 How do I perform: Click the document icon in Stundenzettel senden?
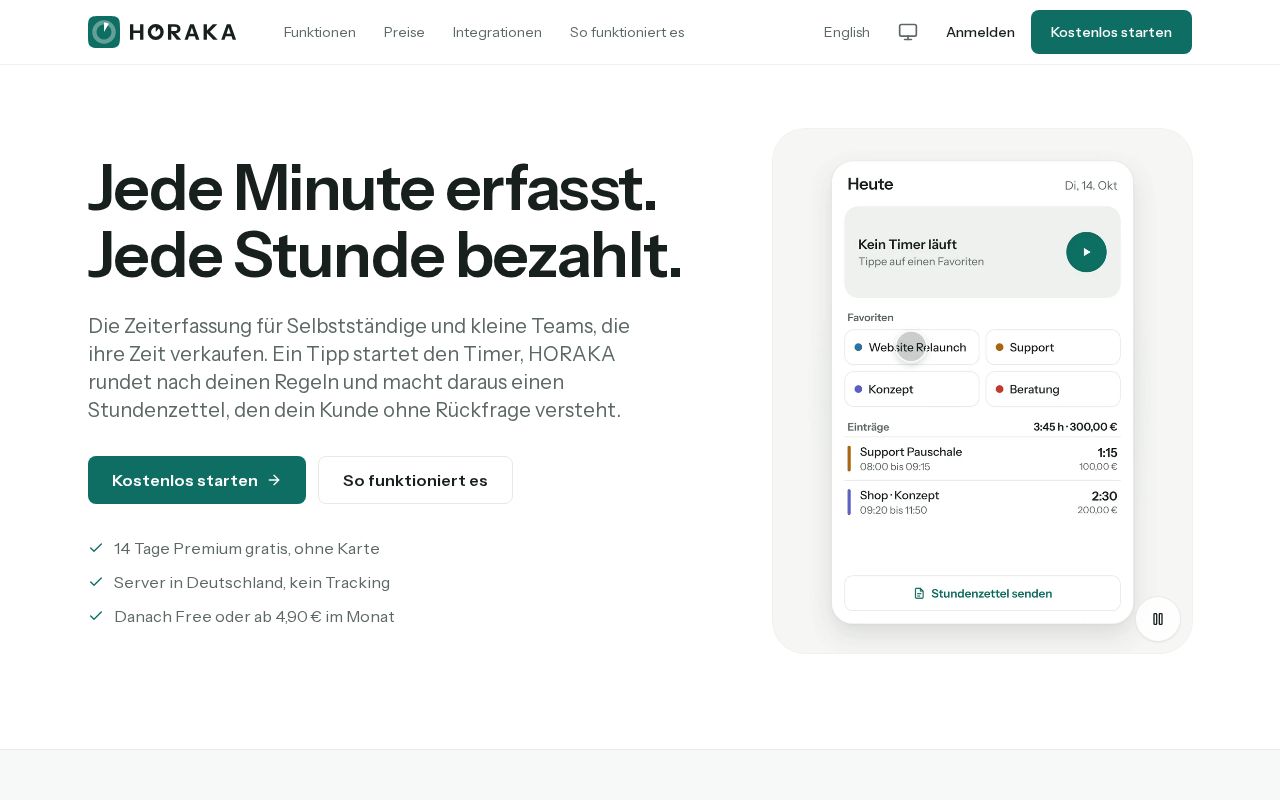919,593
